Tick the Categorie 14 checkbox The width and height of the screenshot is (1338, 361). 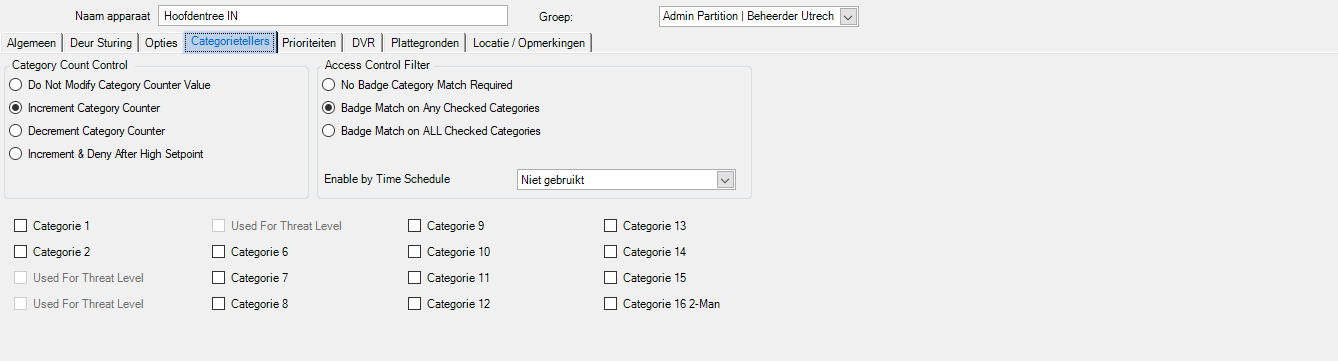coord(611,252)
